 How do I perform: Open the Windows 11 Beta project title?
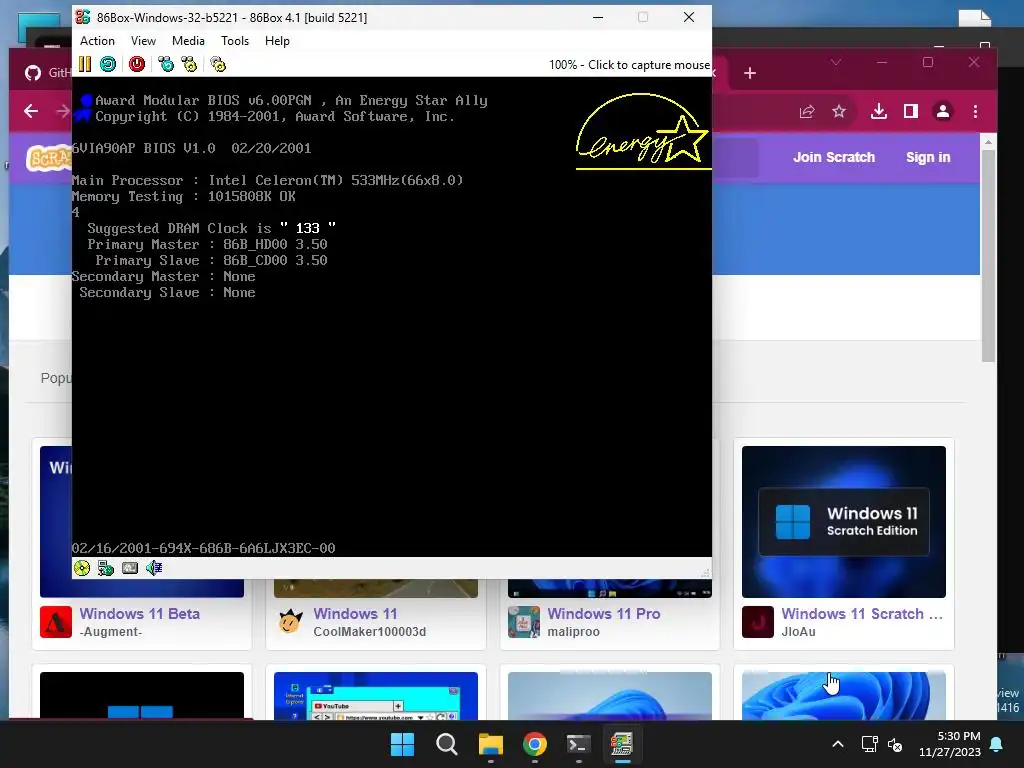tap(140, 614)
